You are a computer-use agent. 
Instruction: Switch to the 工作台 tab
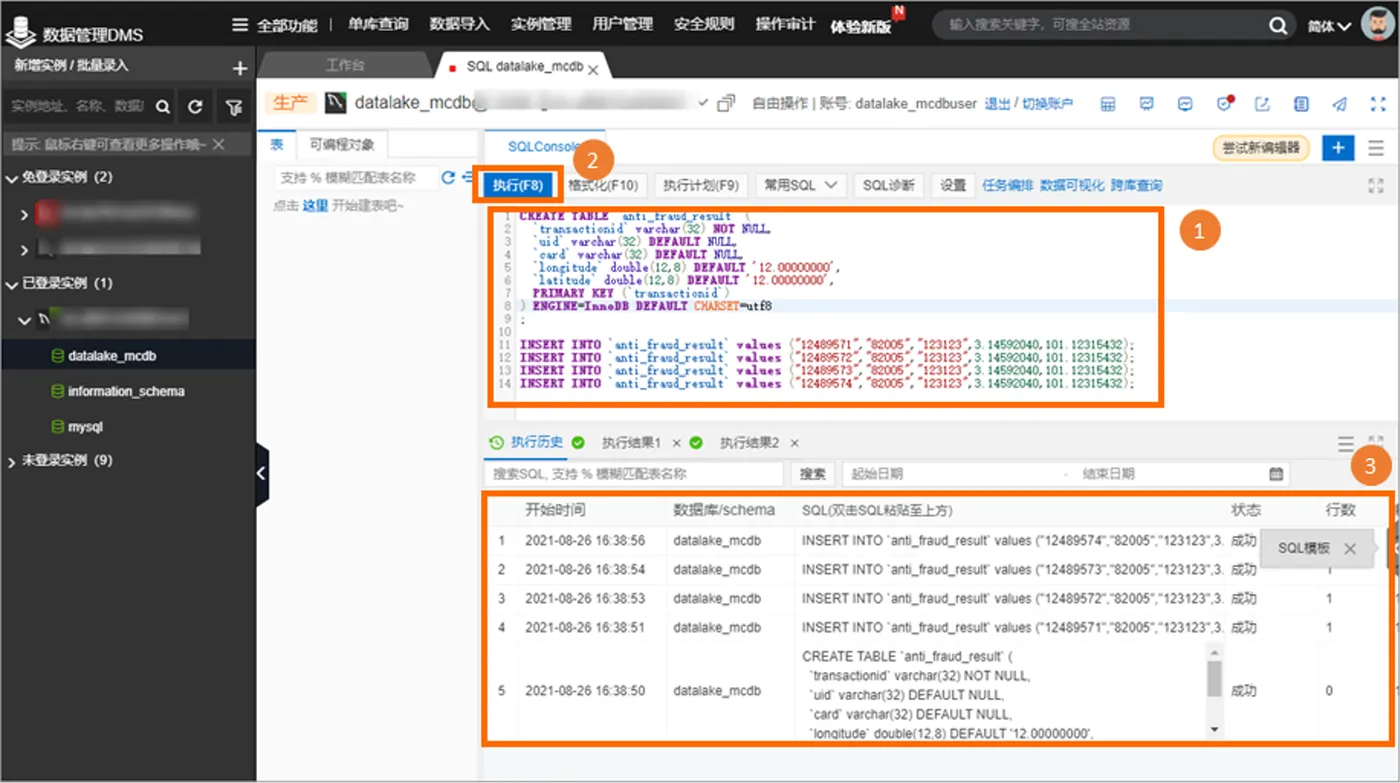(x=346, y=65)
